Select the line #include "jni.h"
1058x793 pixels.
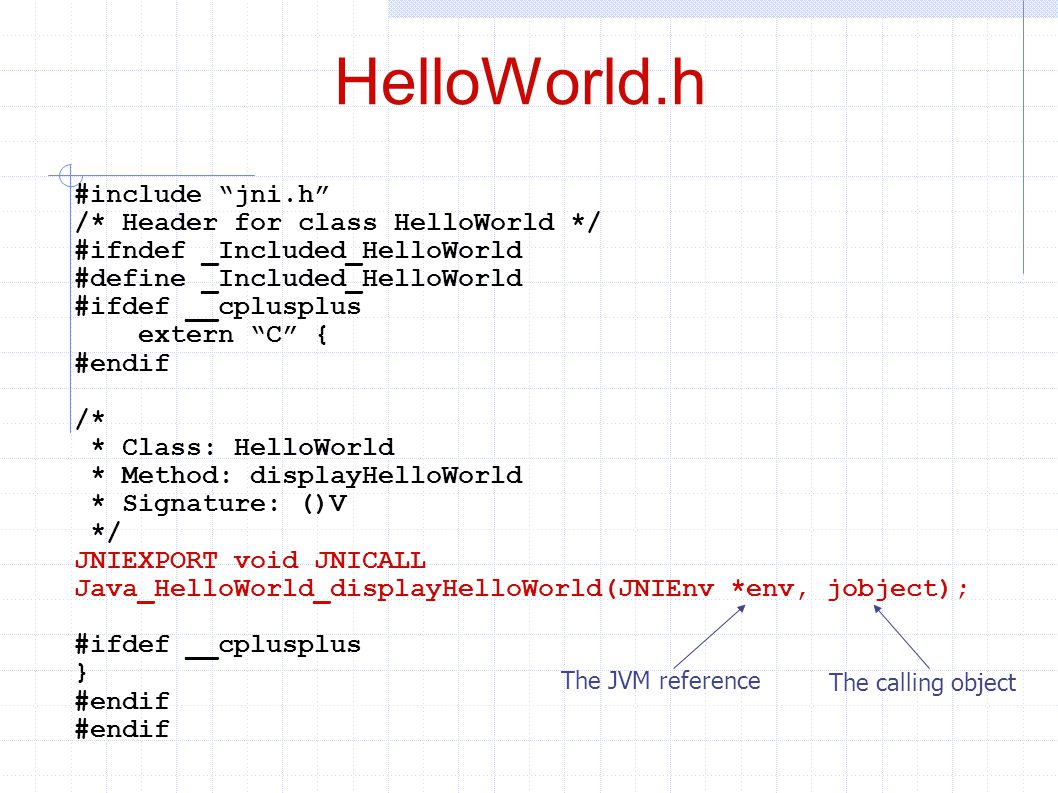[202, 195]
